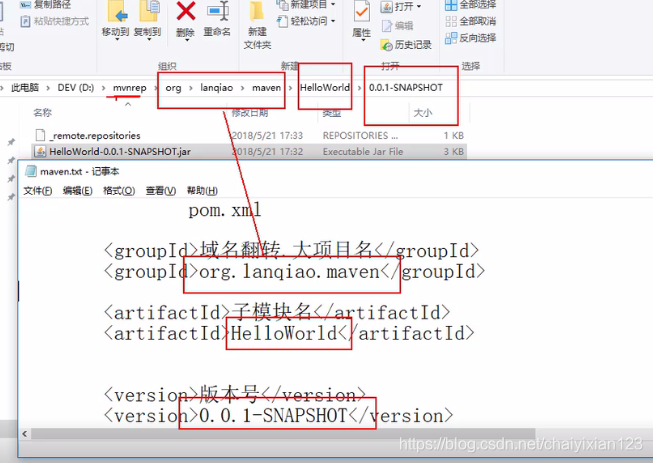Open Notepad Format (格式) menu
Screen dimensions: 653x463
click(x=119, y=191)
